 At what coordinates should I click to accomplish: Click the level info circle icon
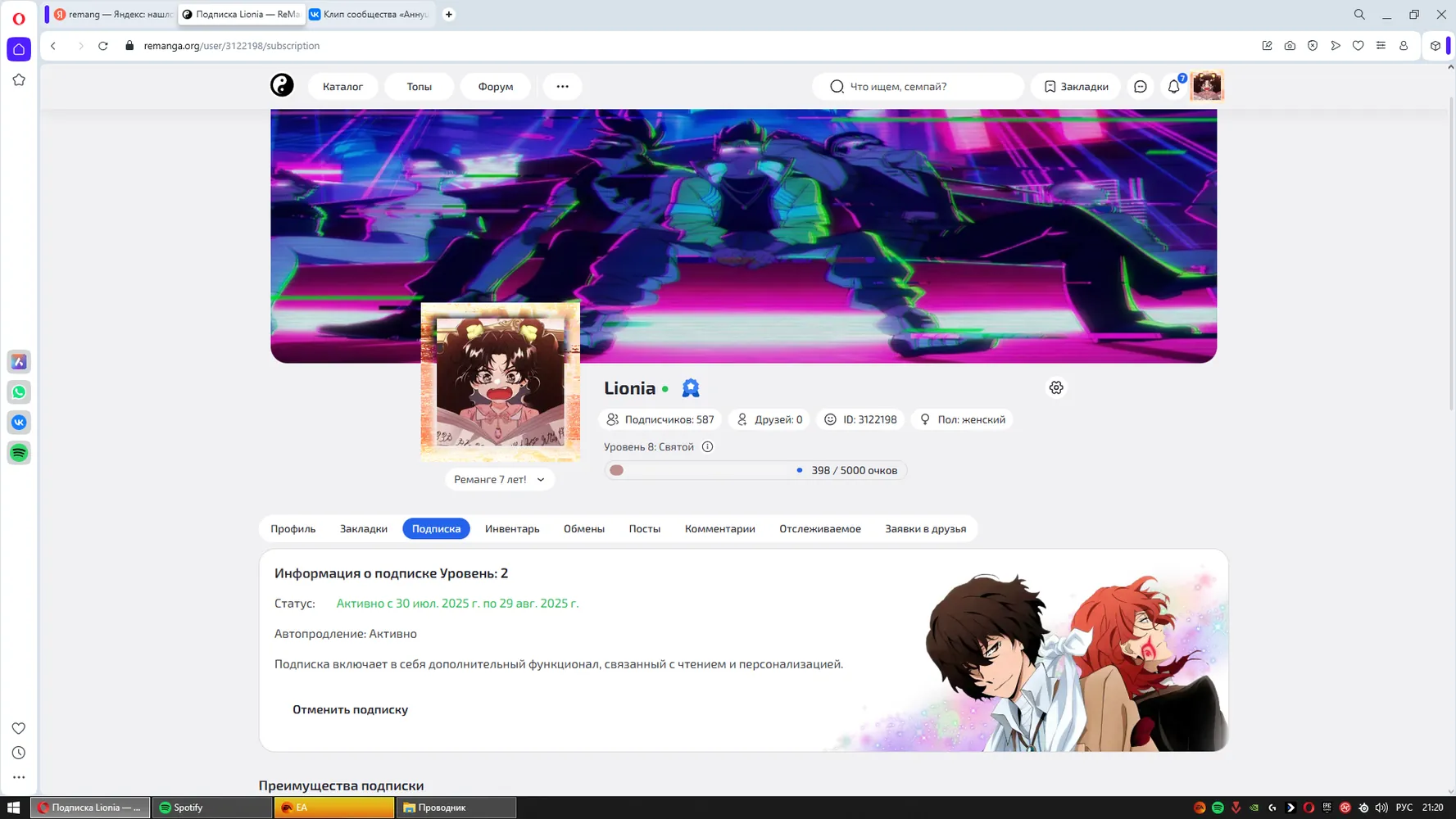(x=707, y=446)
